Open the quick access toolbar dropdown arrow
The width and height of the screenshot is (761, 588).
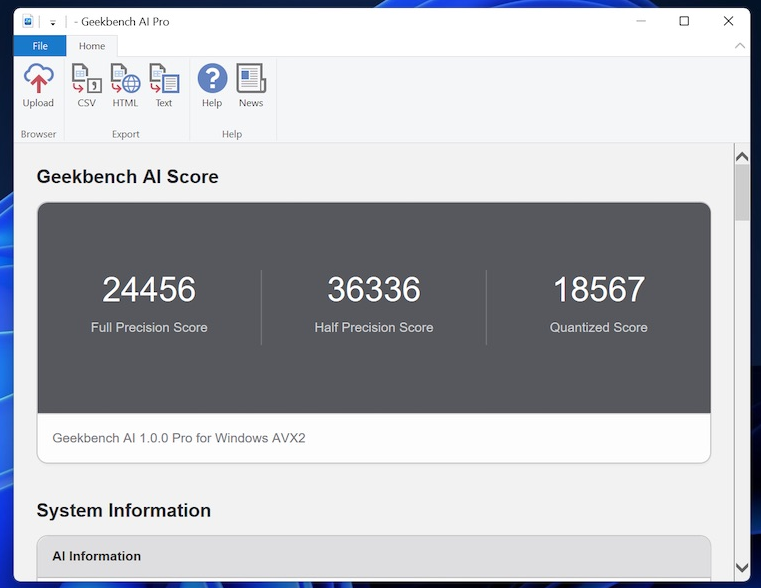tap(53, 22)
